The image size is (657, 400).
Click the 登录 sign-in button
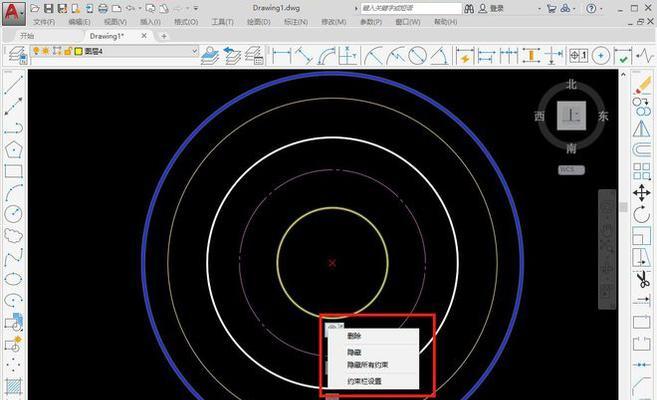[x=492, y=8]
